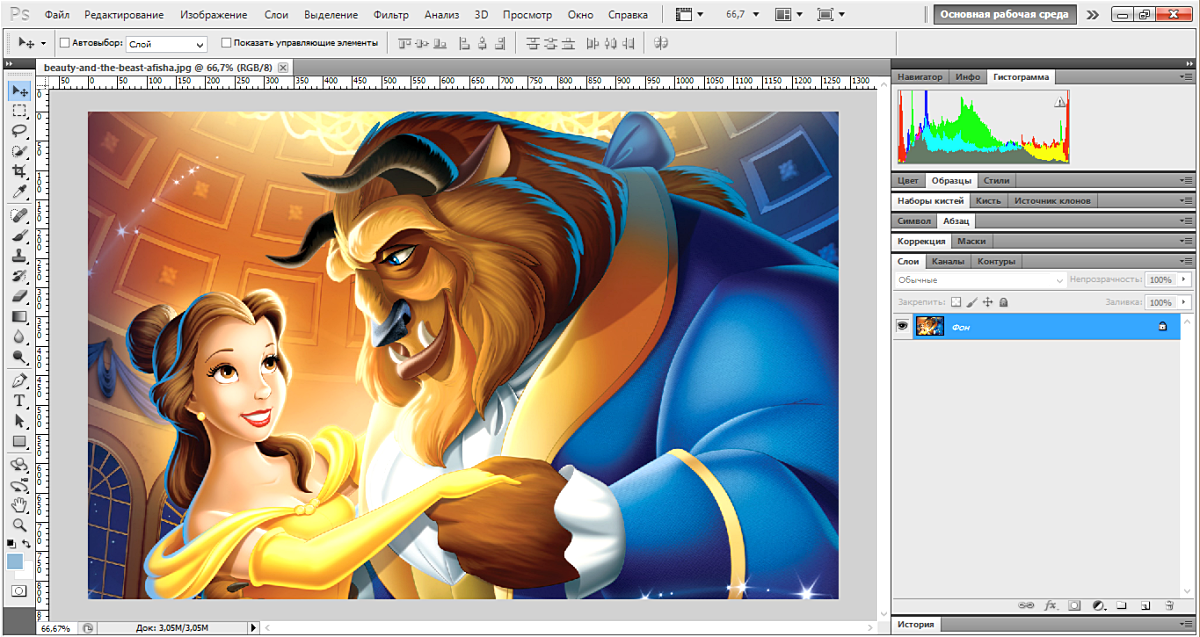Enable the Автовыбор checkbox
This screenshot has height=637, width=1200.
point(65,43)
